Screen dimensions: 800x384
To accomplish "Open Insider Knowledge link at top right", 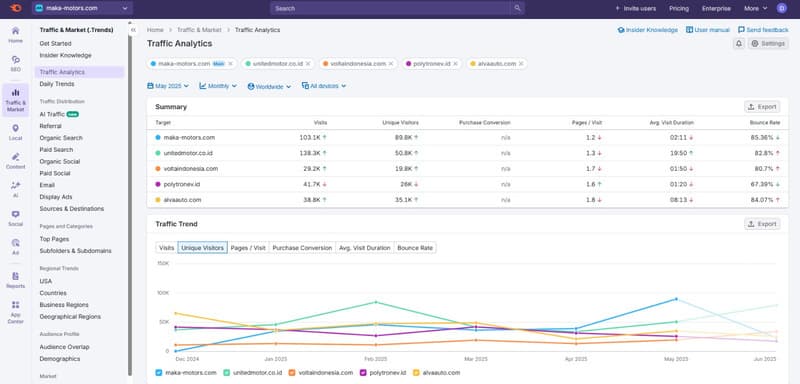I will tap(647, 30).
